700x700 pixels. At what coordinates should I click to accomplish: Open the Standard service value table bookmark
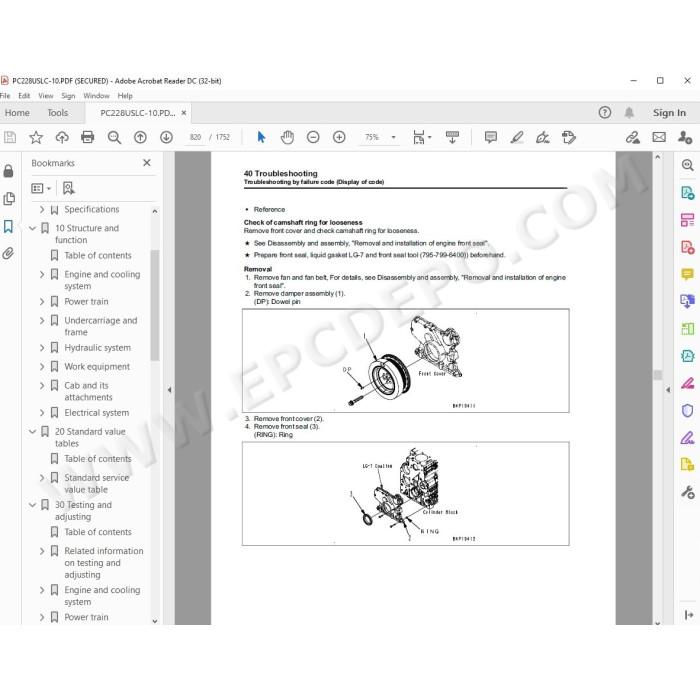point(96,483)
